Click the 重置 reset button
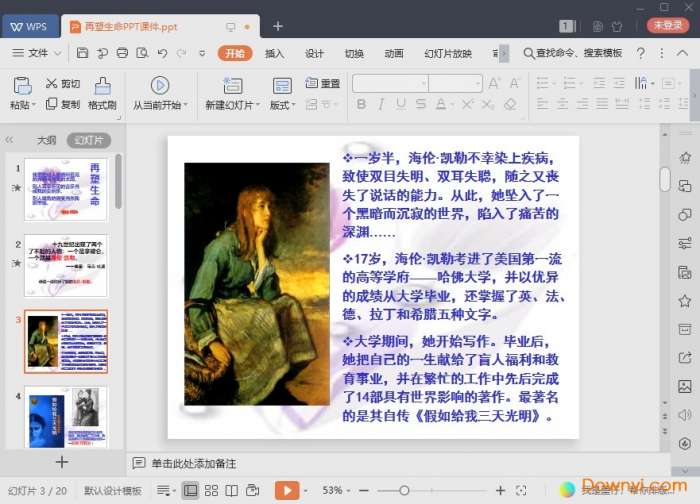Image resolution: width=700 pixels, height=504 pixels. pos(323,83)
